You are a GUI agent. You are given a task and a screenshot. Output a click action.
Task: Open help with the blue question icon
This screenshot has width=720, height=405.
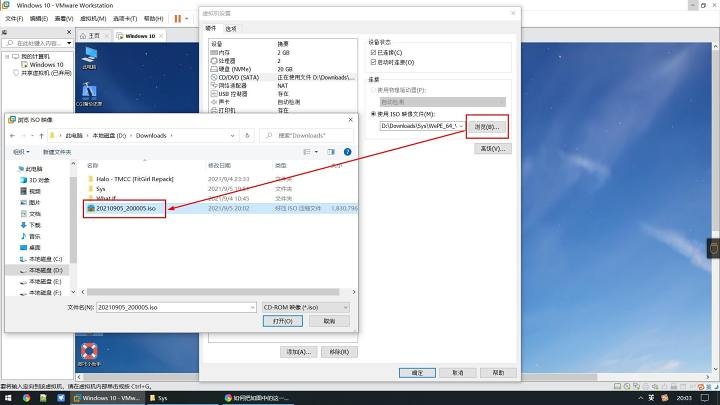pos(348,152)
